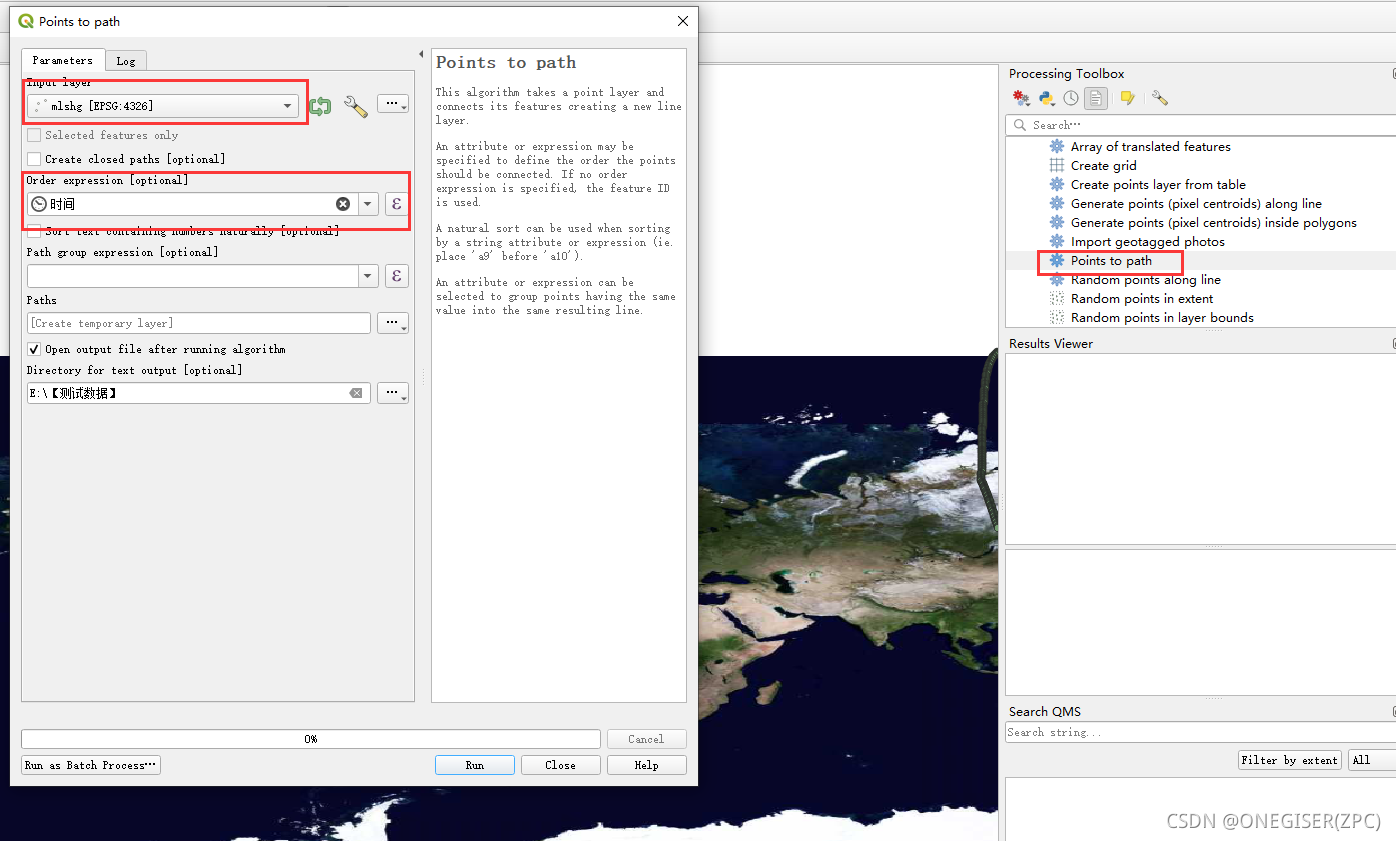Toggle Sort text containing numbers naturally

click(35, 231)
